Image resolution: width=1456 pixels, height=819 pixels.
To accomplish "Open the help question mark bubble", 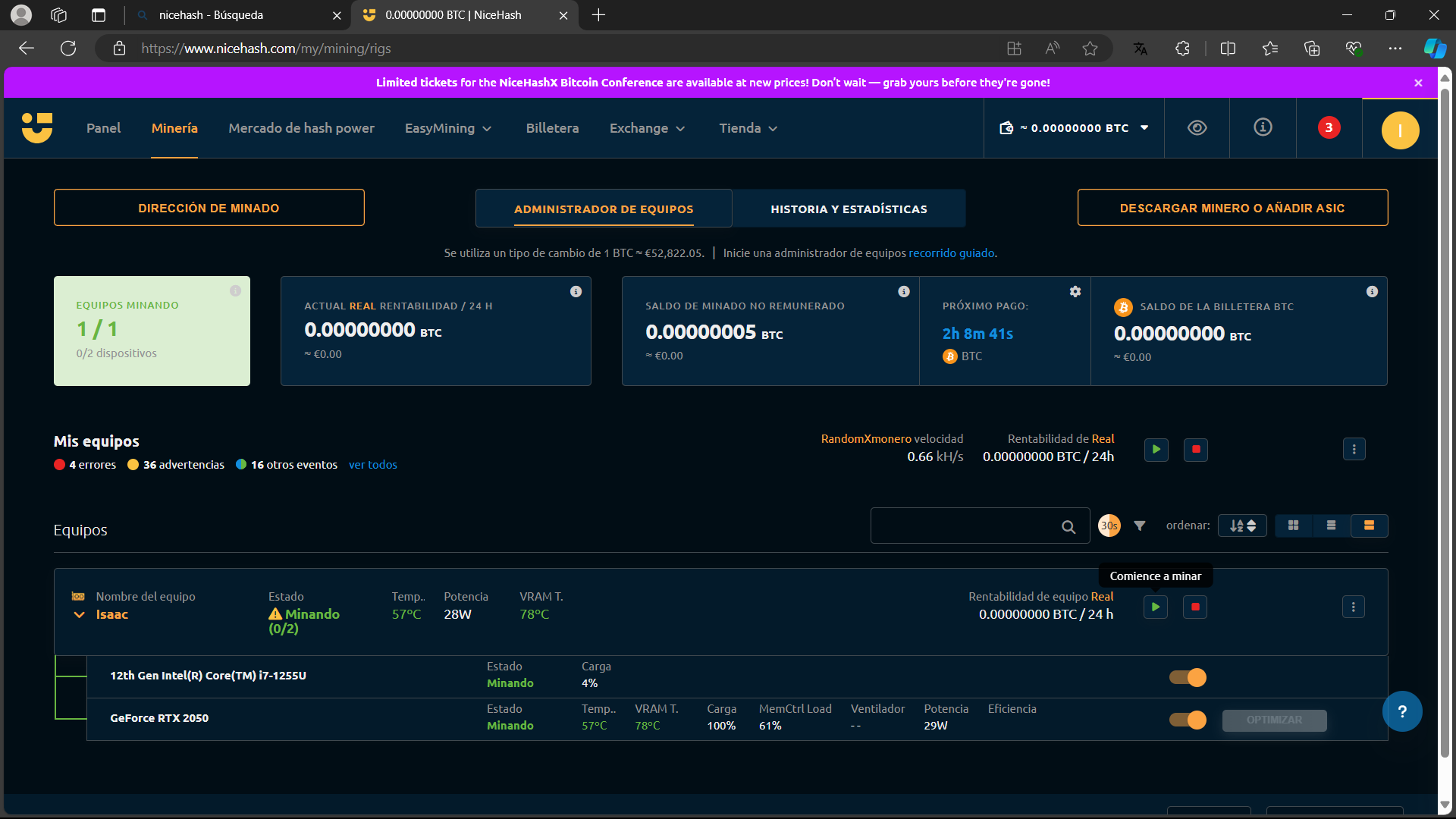I will tap(1401, 711).
